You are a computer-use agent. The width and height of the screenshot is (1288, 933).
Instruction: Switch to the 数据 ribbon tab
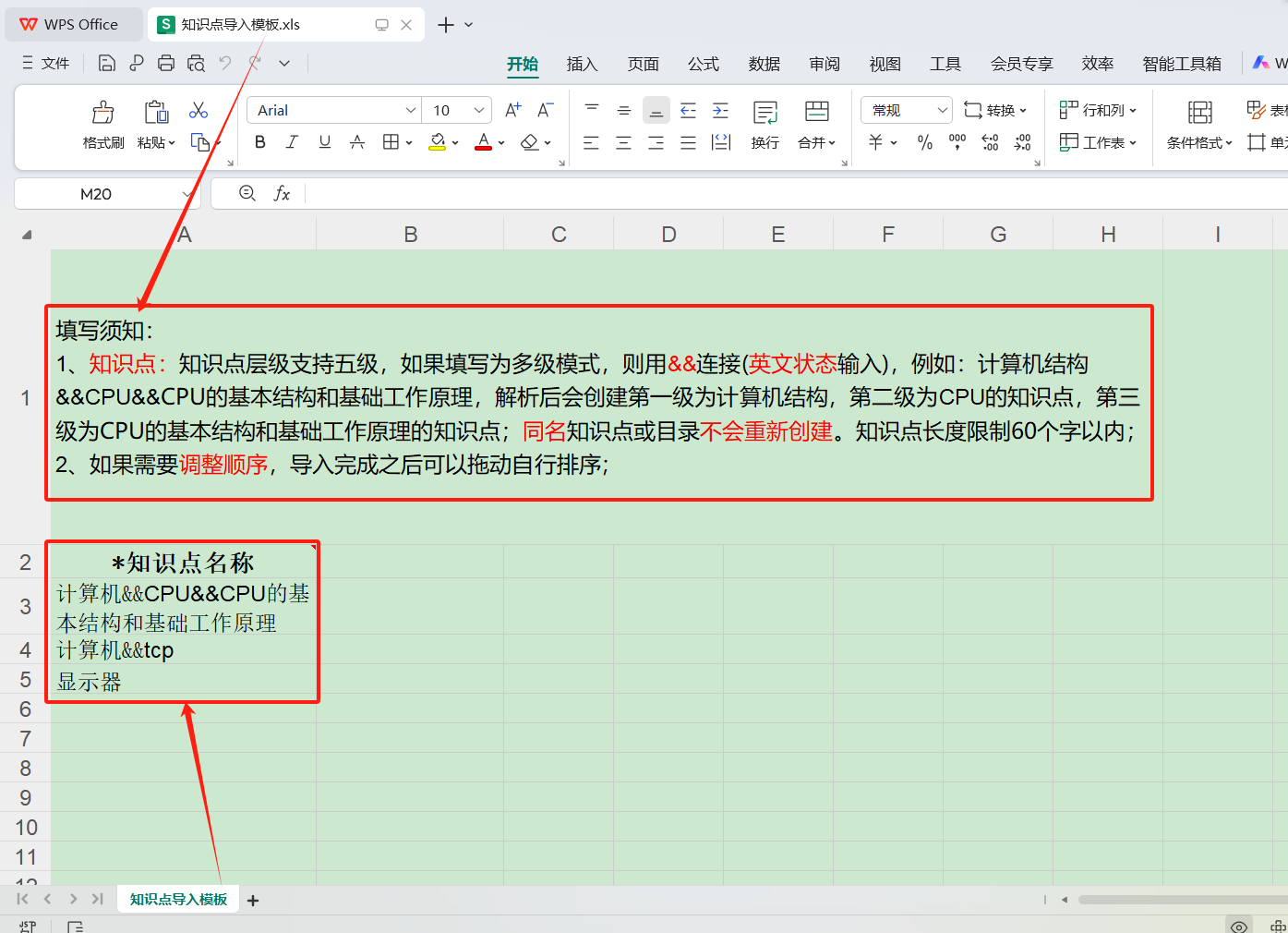(764, 64)
